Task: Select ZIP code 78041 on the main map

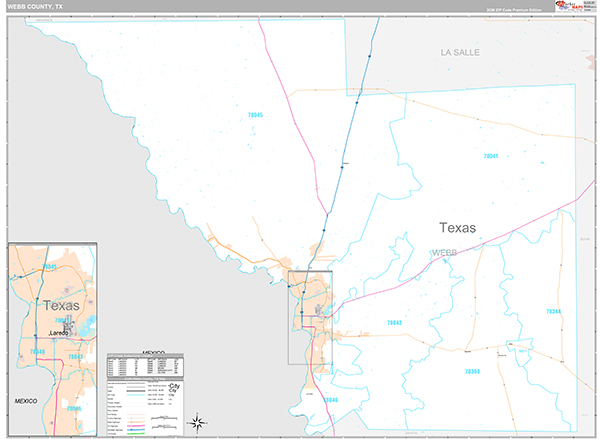Action: [x=490, y=156]
